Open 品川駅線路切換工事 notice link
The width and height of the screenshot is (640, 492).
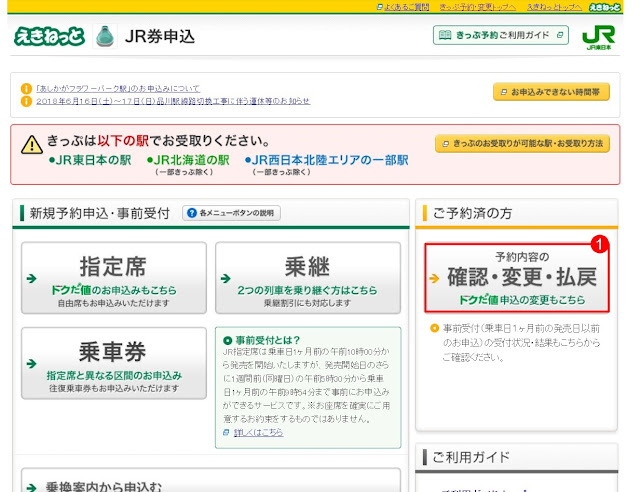(173, 101)
